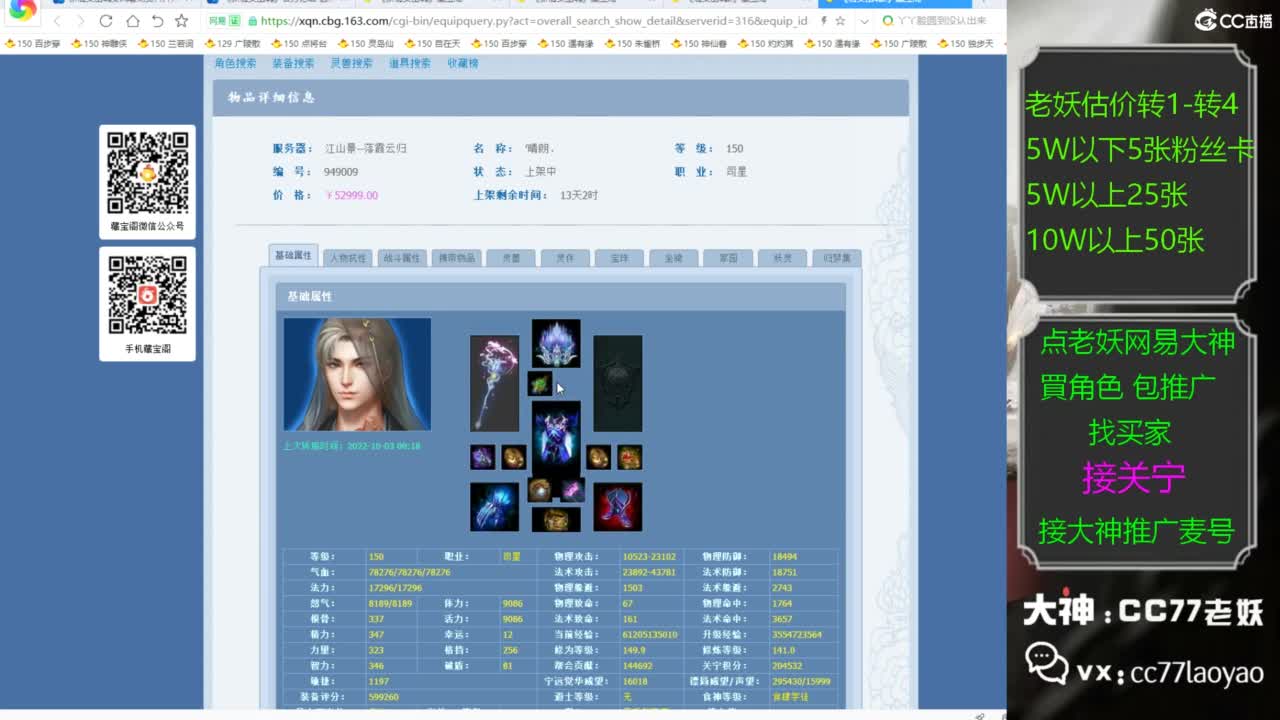Click the price value ￥52999.00

pyautogui.click(x=352, y=196)
